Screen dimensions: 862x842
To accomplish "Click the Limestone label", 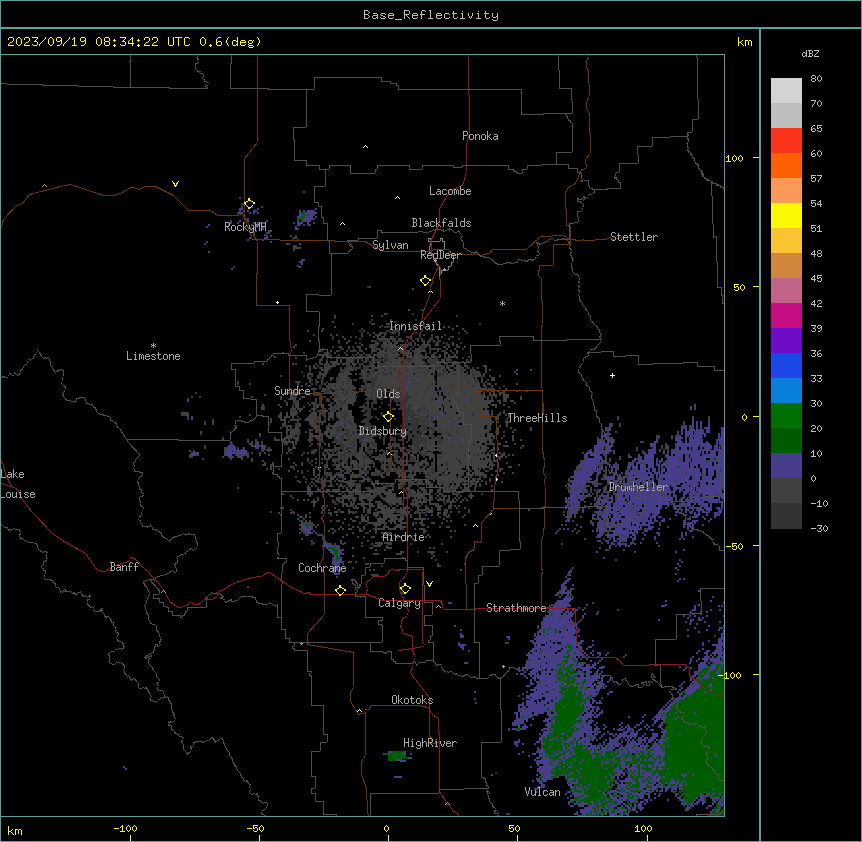I will (153, 356).
